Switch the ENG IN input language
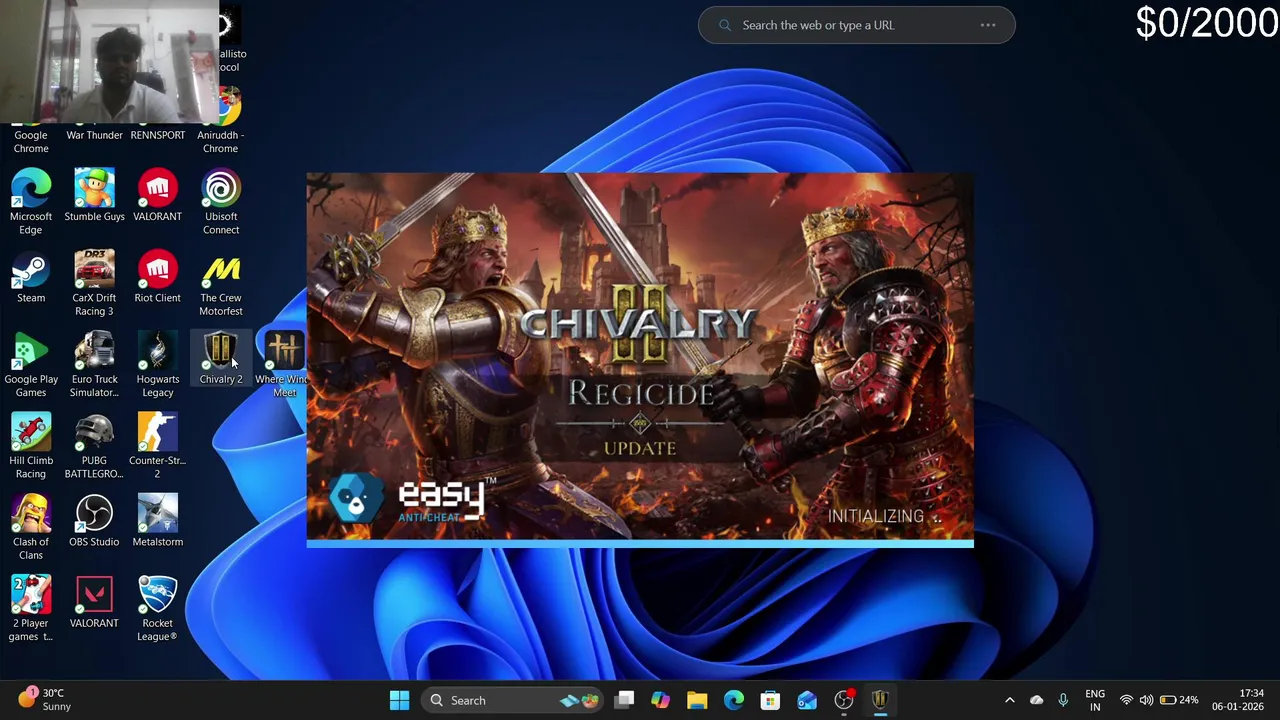 click(x=1095, y=700)
